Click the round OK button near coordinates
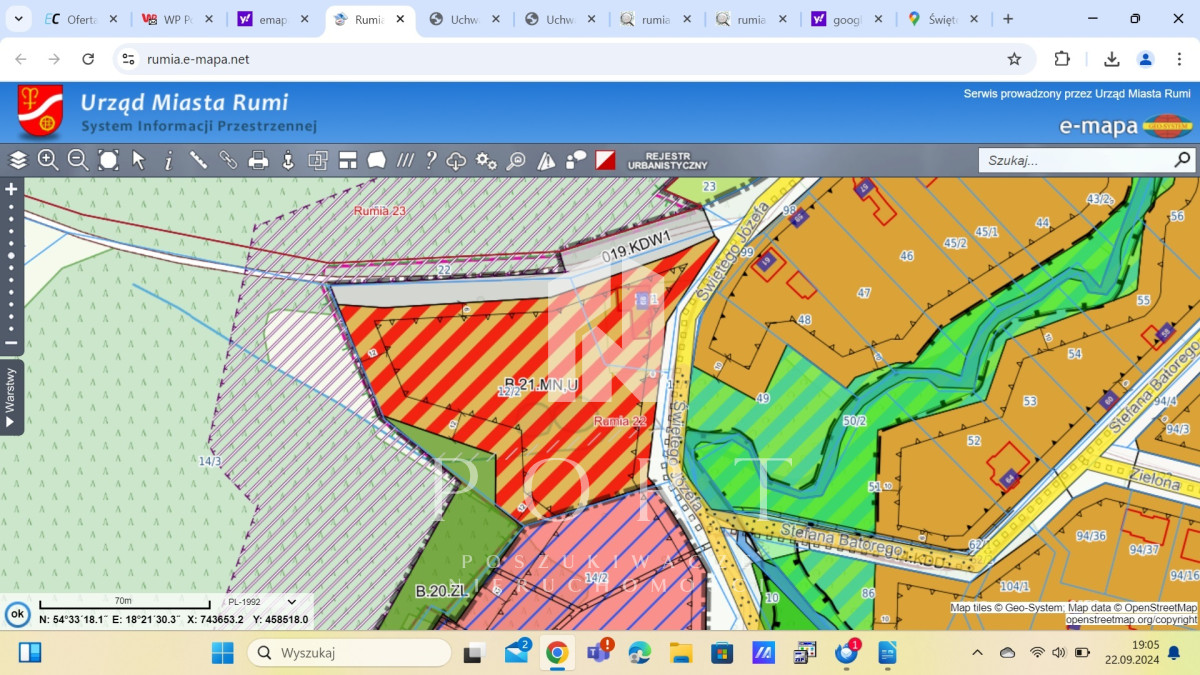This screenshot has width=1200, height=675. click(17, 614)
